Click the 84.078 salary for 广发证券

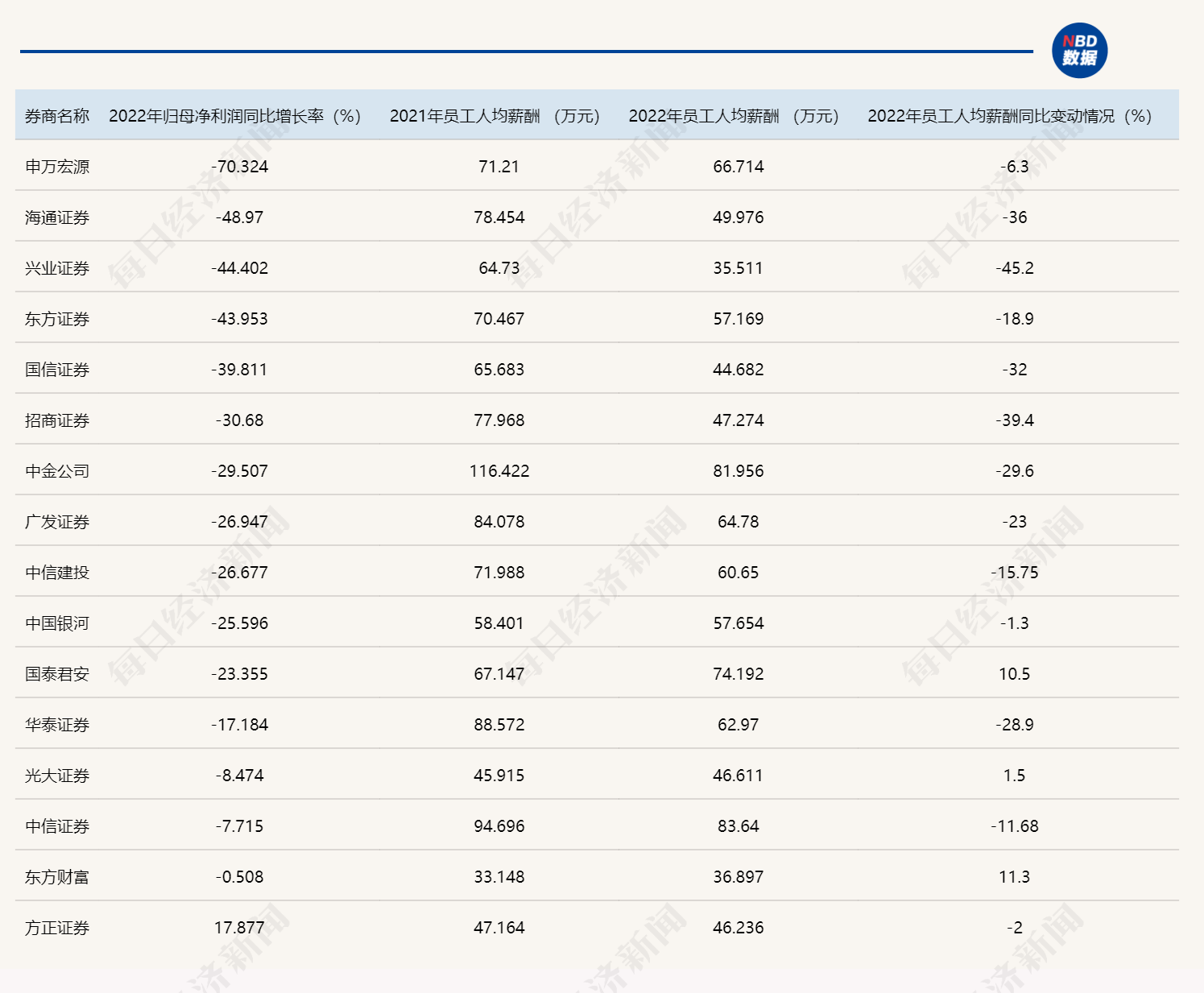click(499, 522)
